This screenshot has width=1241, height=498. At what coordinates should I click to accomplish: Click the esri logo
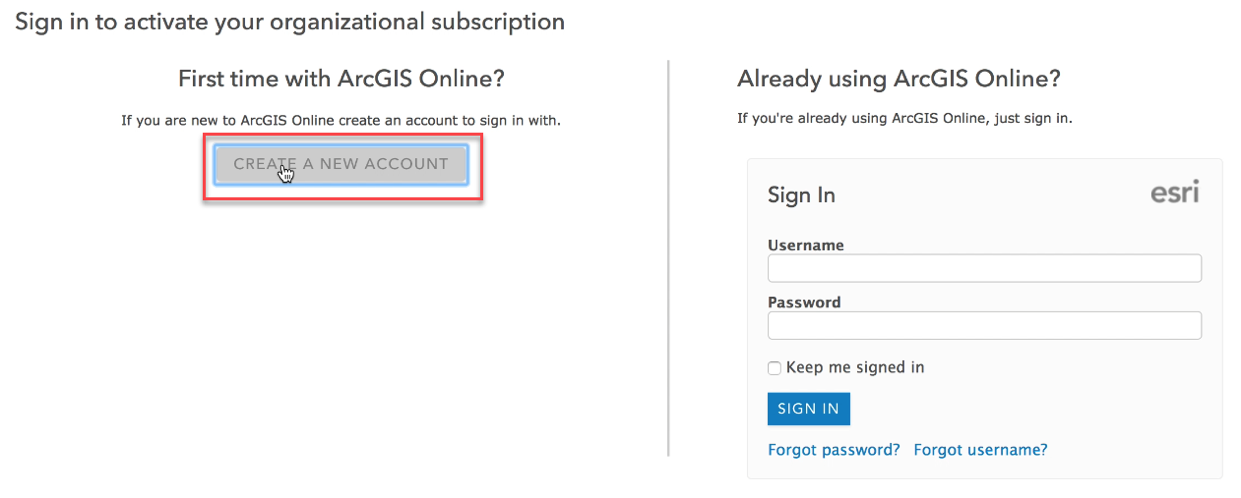(x=1174, y=193)
